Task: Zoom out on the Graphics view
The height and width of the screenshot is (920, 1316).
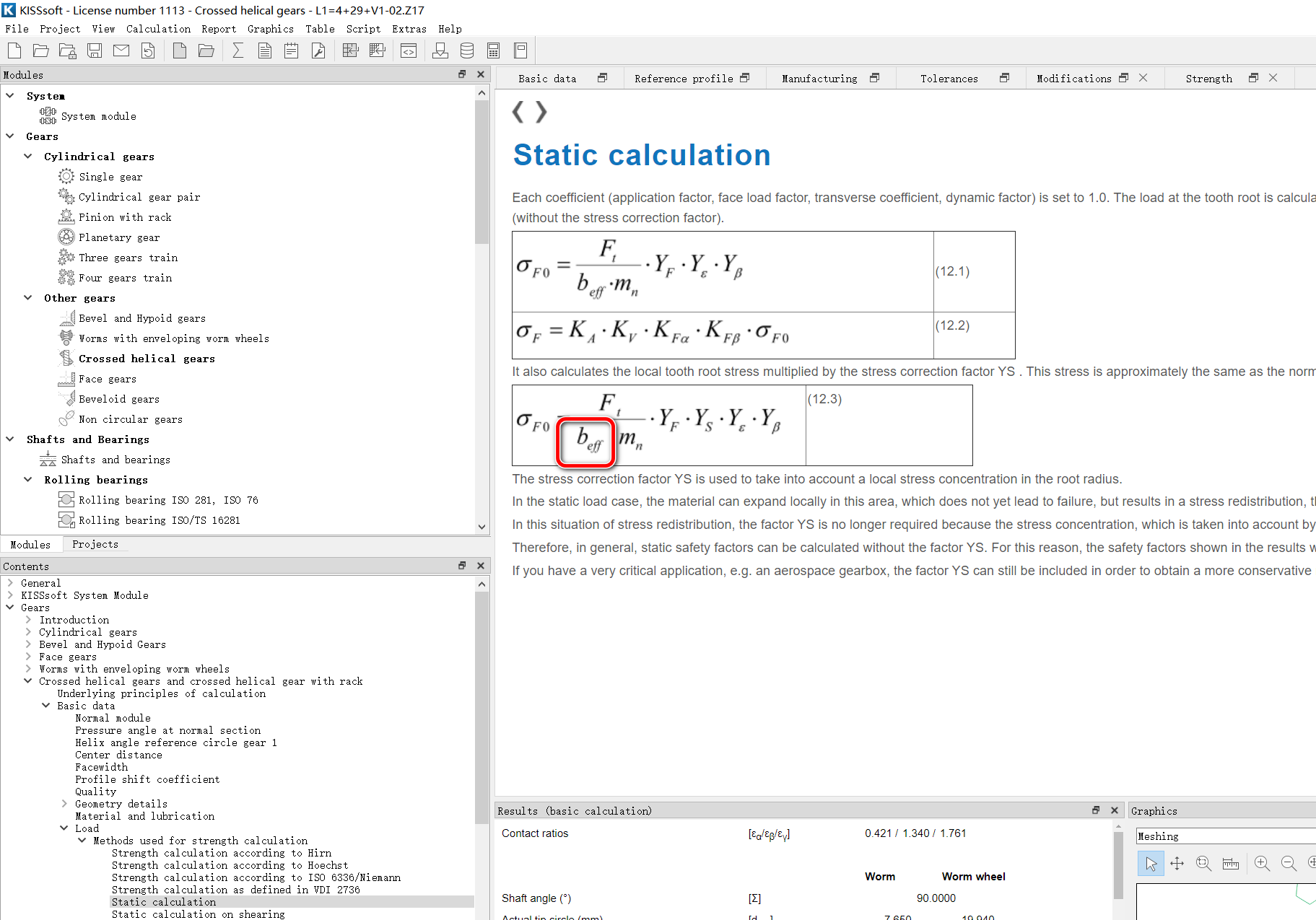Action: (1289, 863)
